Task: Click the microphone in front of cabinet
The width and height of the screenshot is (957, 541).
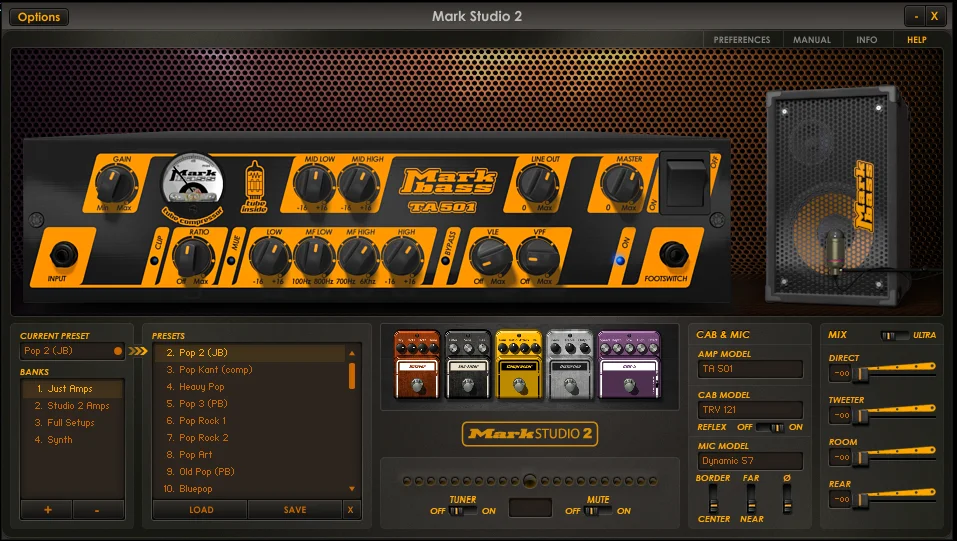Action: point(835,252)
